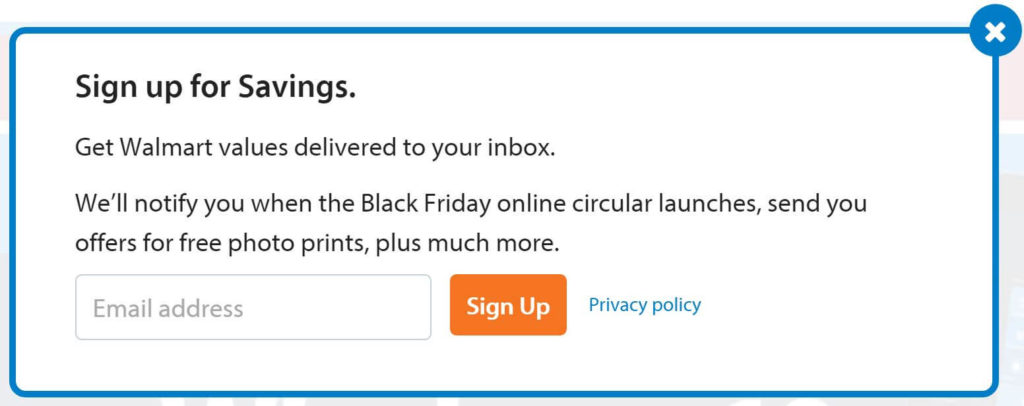The image size is (1024, 406).
Task: Click the 'Get Walmart values delivered' text line
Action: click(x=315, y=148)
